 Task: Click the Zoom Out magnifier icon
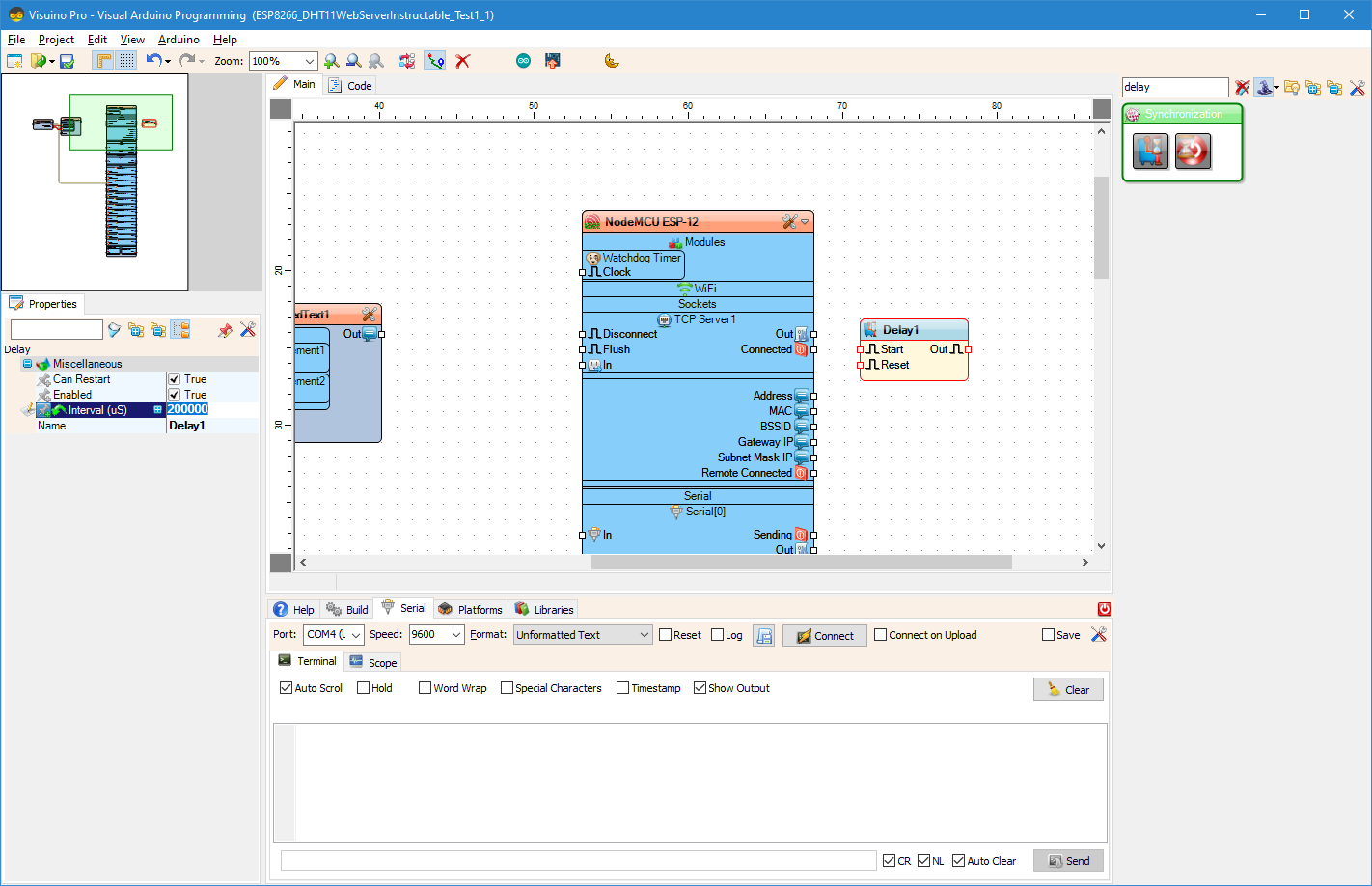coord(354,61)
